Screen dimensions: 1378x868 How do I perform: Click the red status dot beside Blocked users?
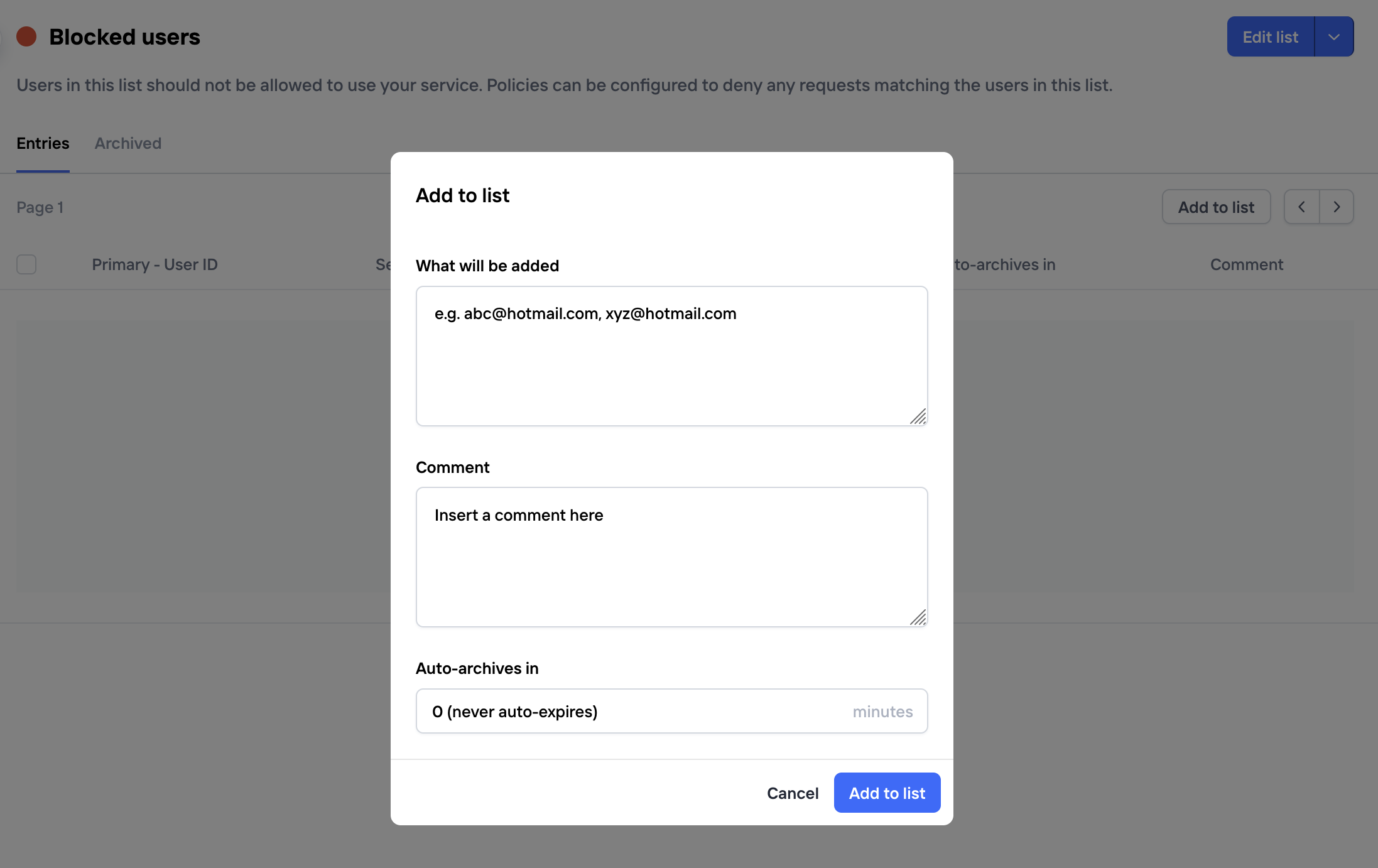coord(26,36)
